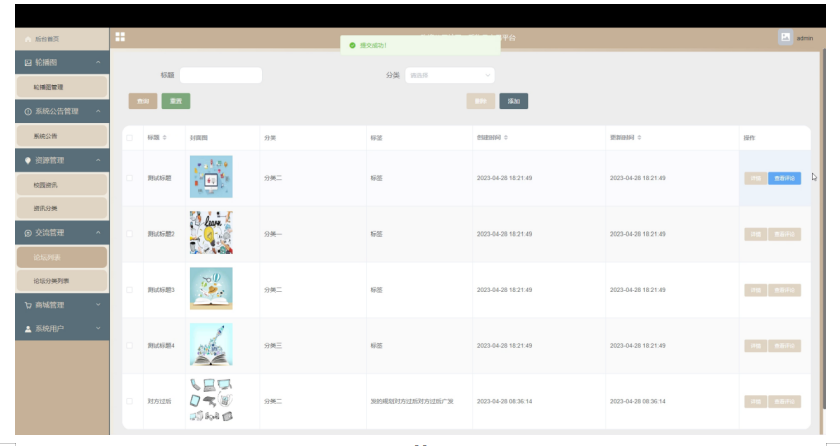Toggle the sidebar with the grid icon
The width and height of the screenshot is (840, 446).
coord(120,37)
